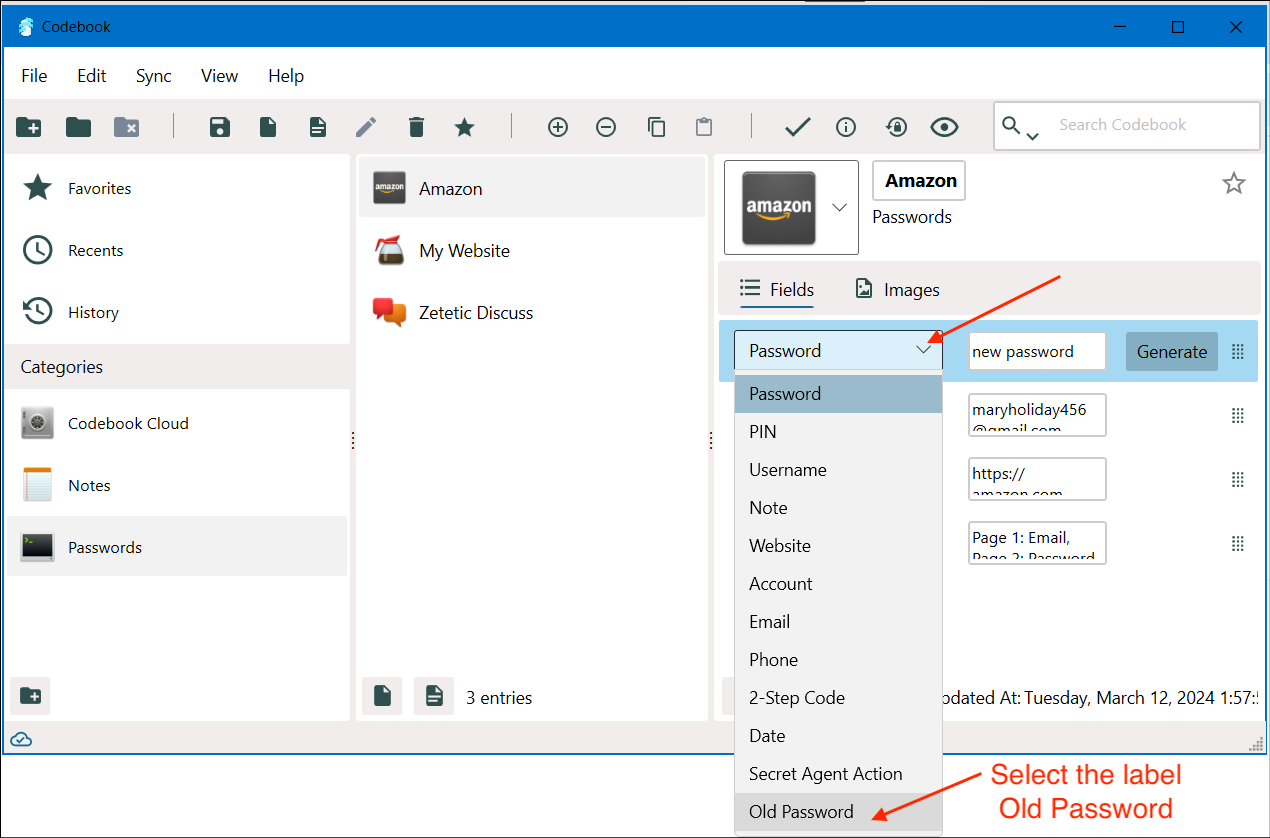
Task: Click new note entry icon below entry list
Action: click(434, 696)
